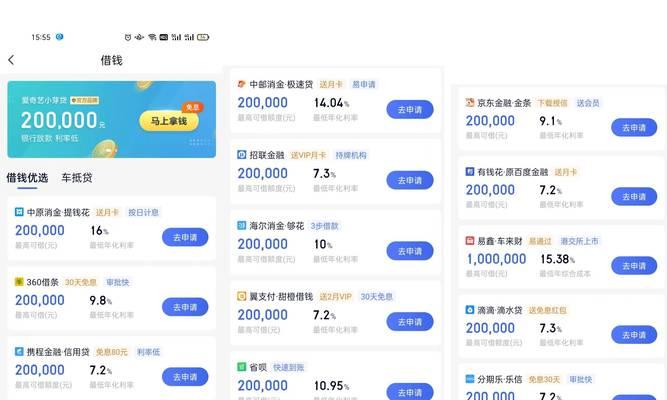Tap the alarm clock status bar icon
Viewport: 667px width, 400px height.
click(128, 37)
